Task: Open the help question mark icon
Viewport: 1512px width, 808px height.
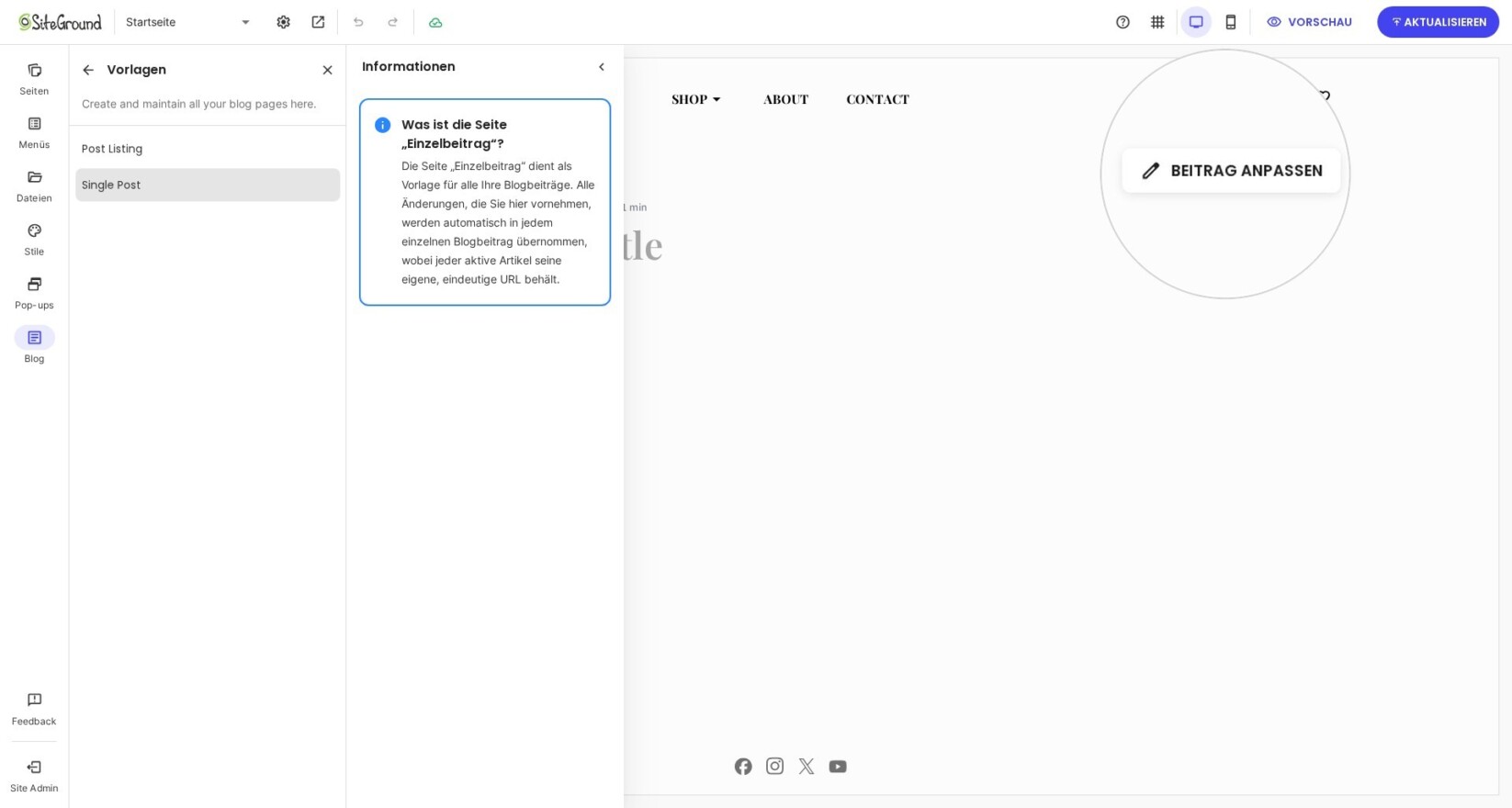Action: [x=1123, y=22]
